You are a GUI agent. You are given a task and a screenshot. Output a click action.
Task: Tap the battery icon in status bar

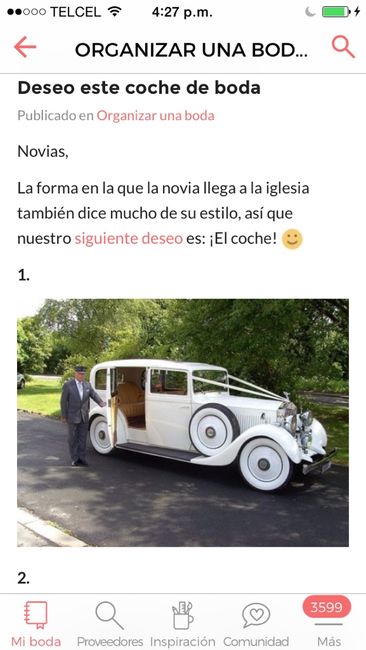click(336, 12)
